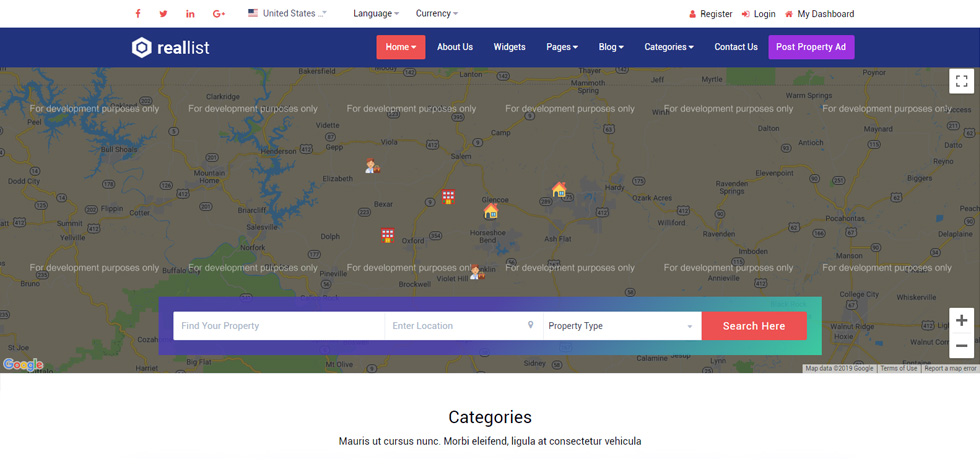
Task: Expand the Home menu
Action: (x=401, y=47)
